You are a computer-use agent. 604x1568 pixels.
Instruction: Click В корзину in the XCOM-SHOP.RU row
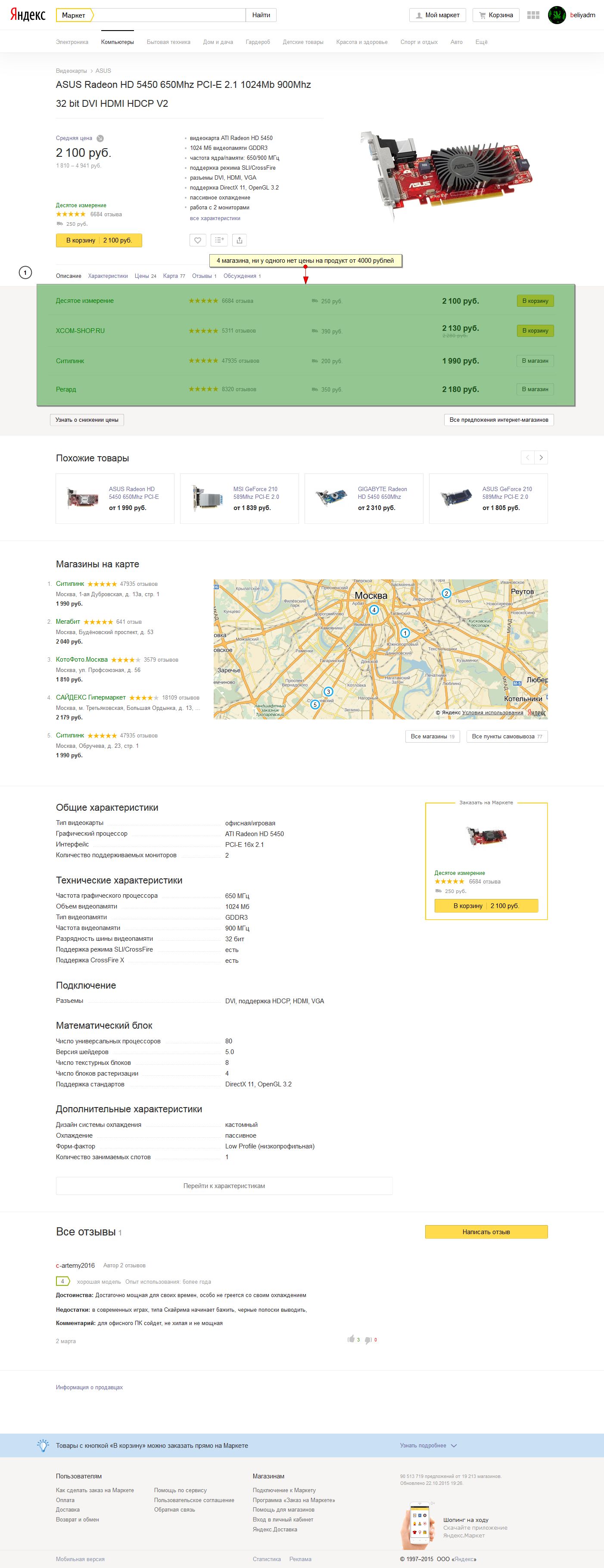coord(535,331)
